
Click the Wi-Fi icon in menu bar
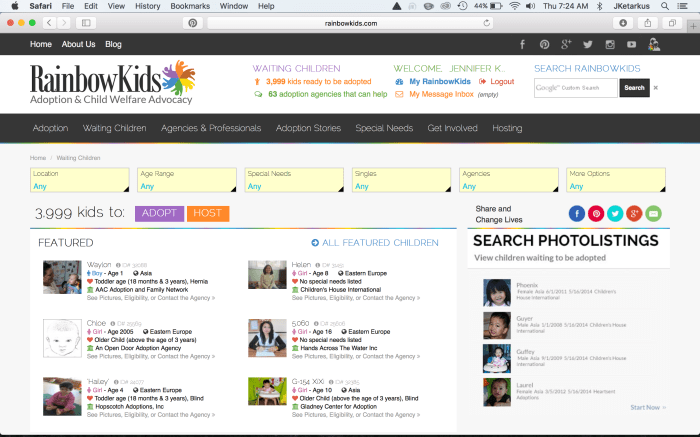pyautogui.click(x=515, y=6)
